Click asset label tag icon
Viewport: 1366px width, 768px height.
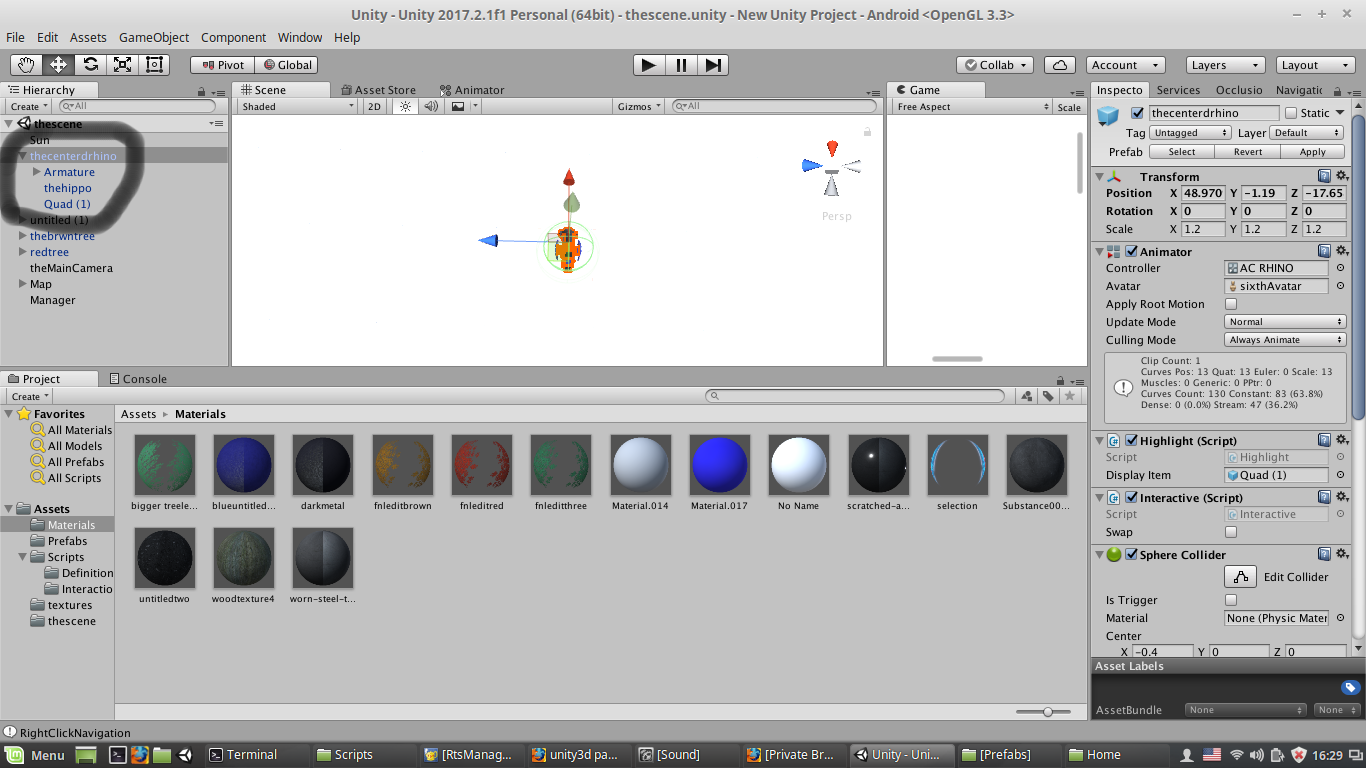(1351, 687)
